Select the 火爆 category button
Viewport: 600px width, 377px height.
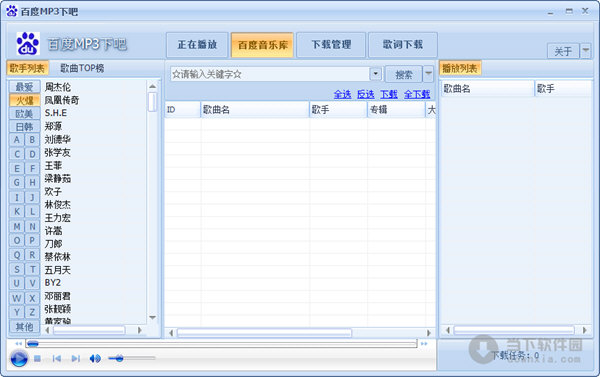(x=24, y=101)
